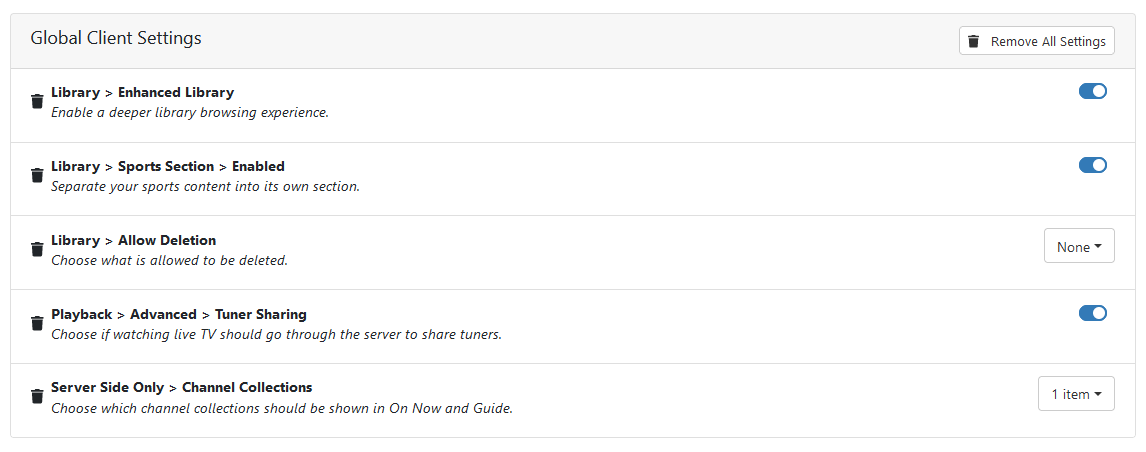Viewport: 1146px width, 452px height.
Task: Open the Allow Deletion "None" dropdown
Action: coord(1079,246)
